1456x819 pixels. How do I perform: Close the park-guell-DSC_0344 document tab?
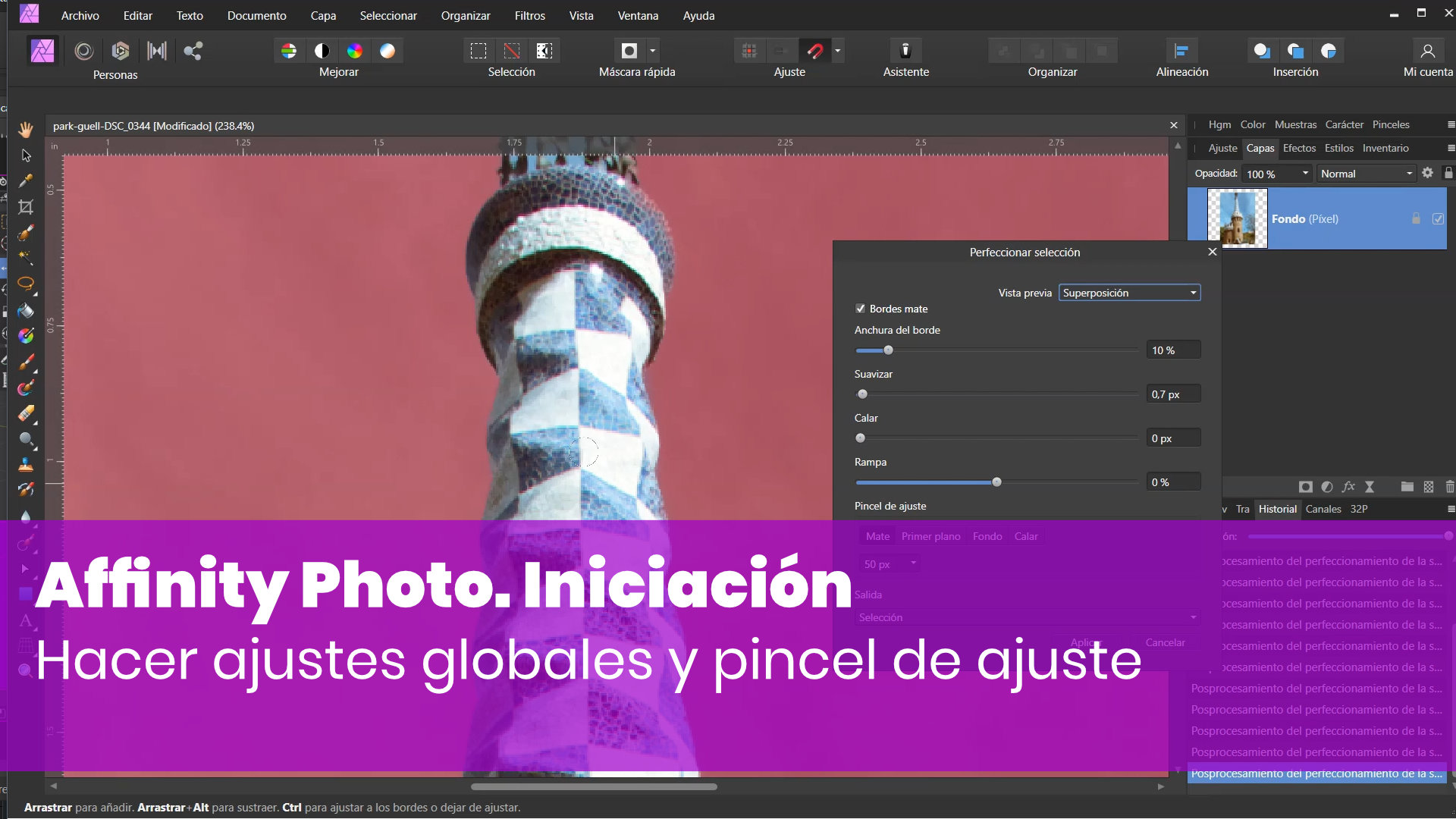(x=1174, y=125)
